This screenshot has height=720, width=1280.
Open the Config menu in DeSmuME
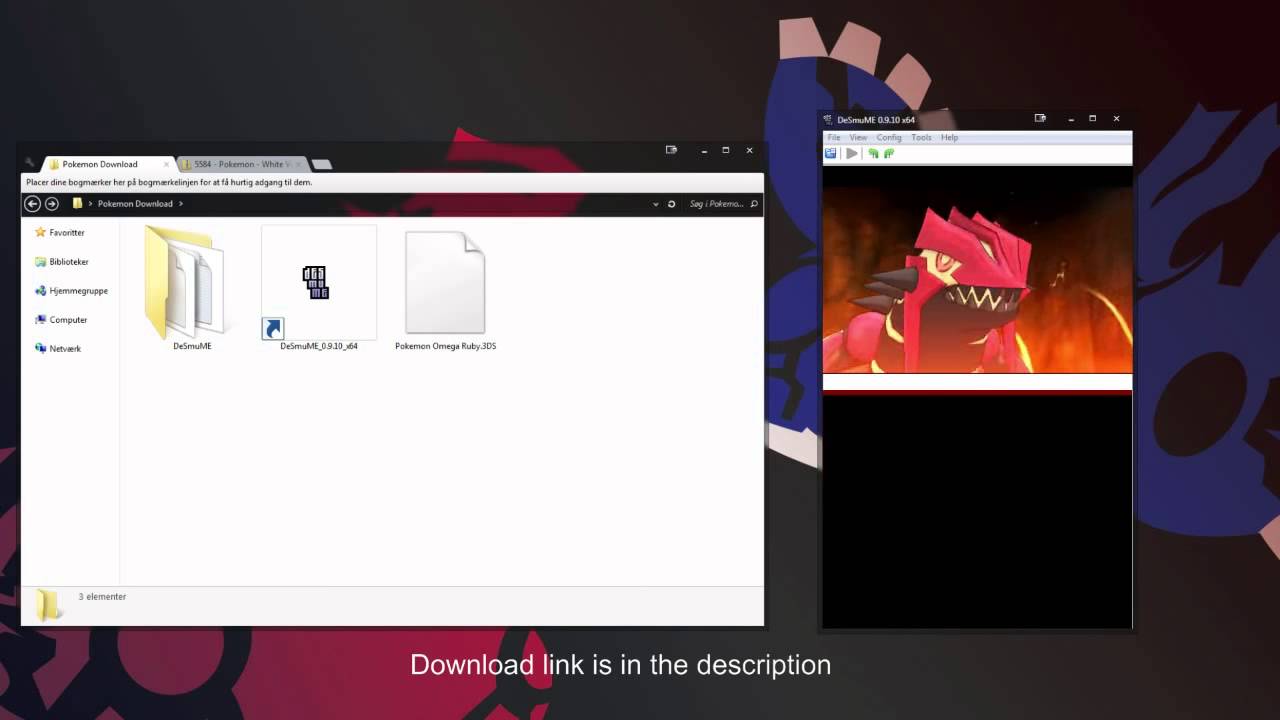(x=889, y=137)
